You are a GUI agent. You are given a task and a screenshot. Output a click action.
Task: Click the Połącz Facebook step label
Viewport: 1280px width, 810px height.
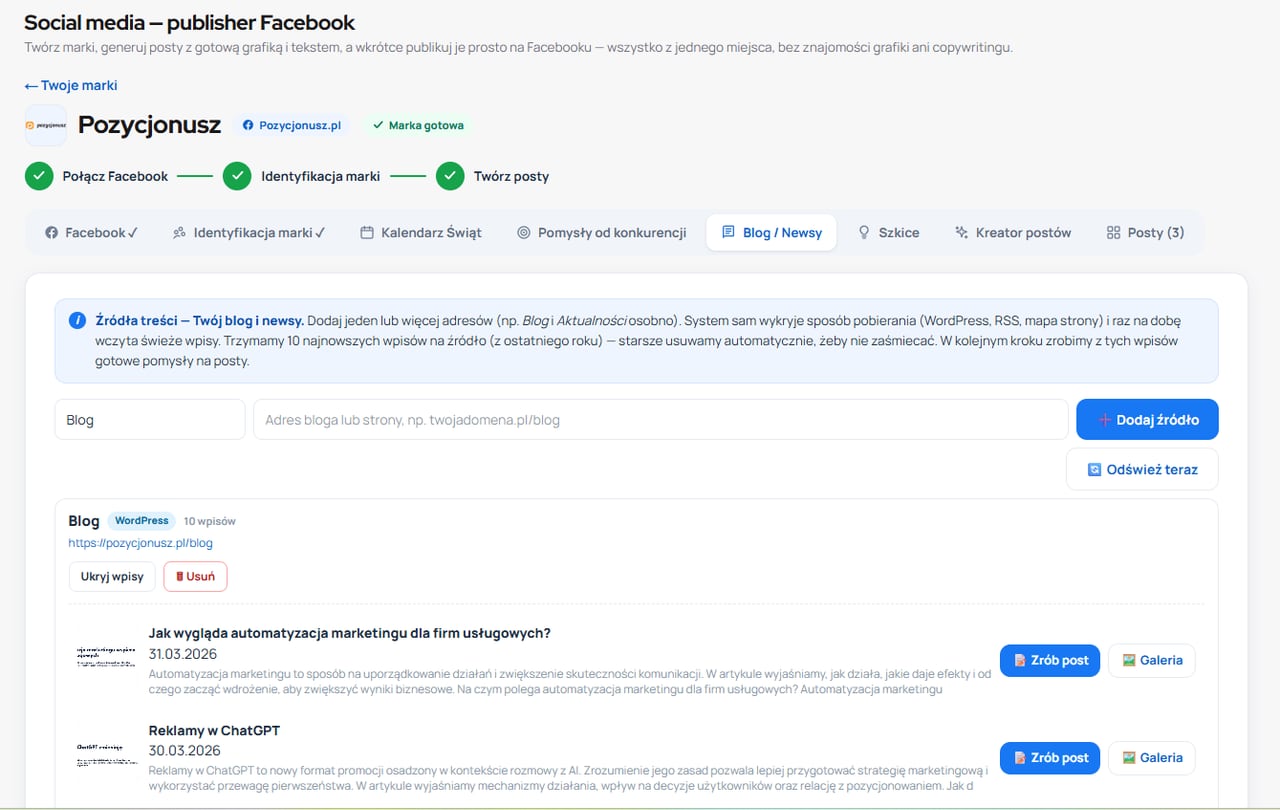(x=115, y=176)
